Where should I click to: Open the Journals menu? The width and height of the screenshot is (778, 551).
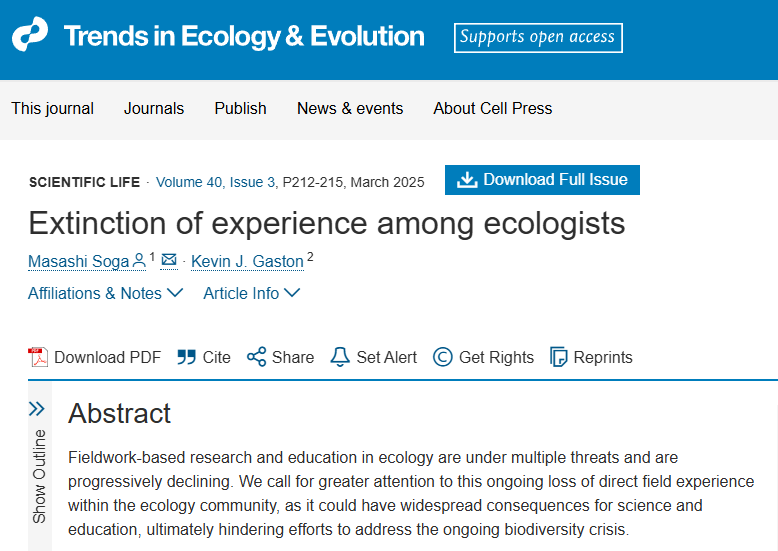tap(154, 108)
